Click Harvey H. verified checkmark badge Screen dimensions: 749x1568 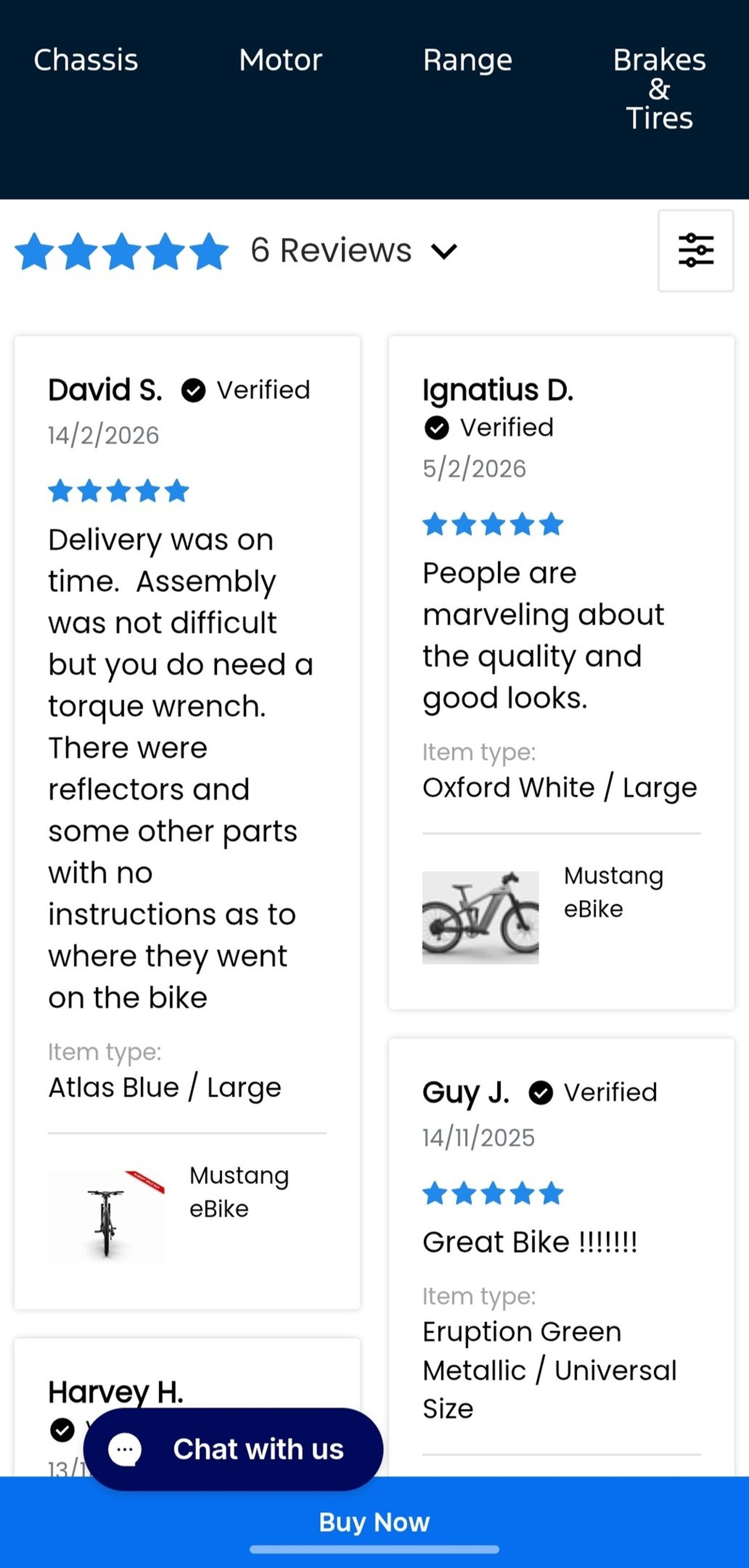pyautogui.click(x=62, y=1429)
